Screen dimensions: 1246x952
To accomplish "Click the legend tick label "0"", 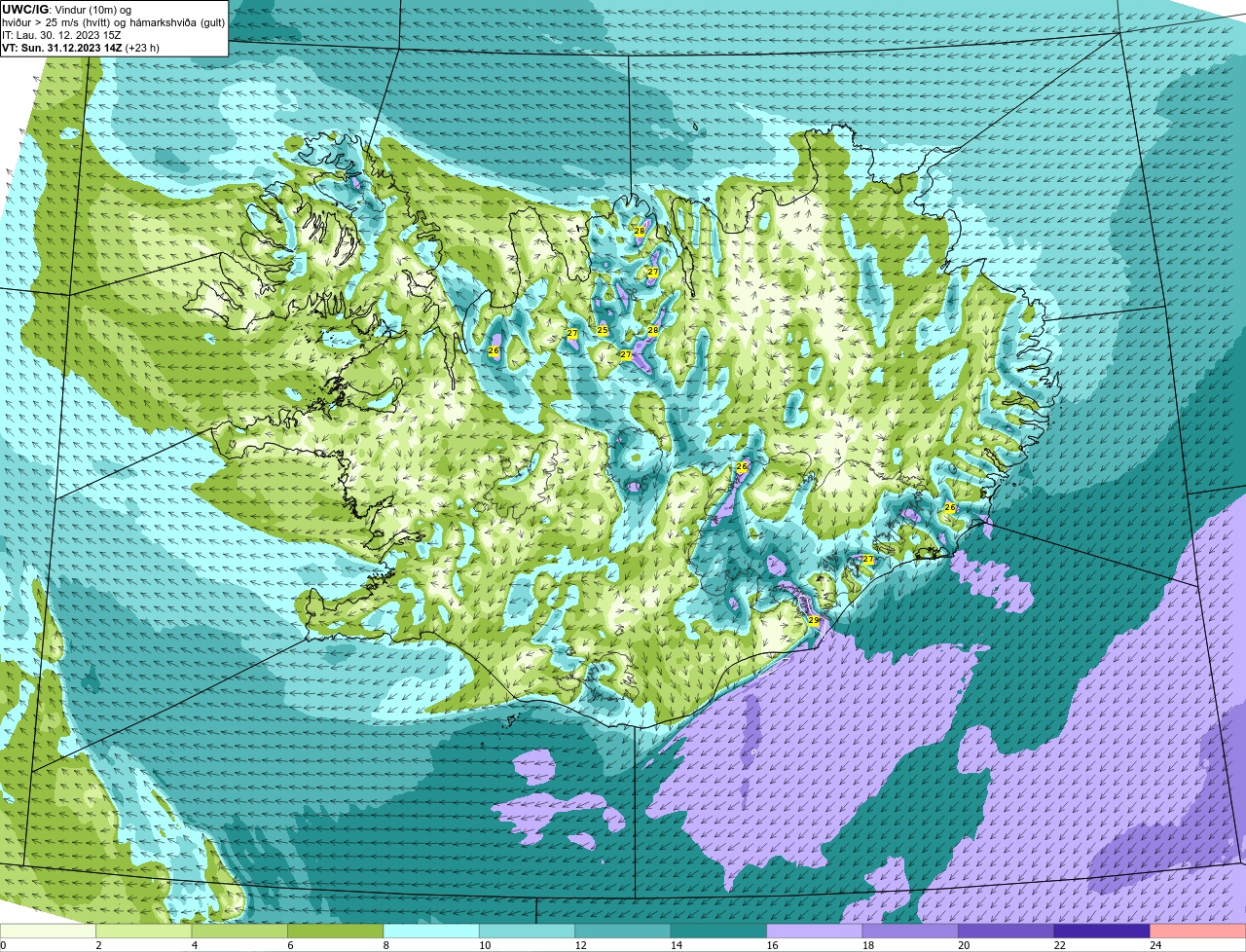I will (3, 945).
